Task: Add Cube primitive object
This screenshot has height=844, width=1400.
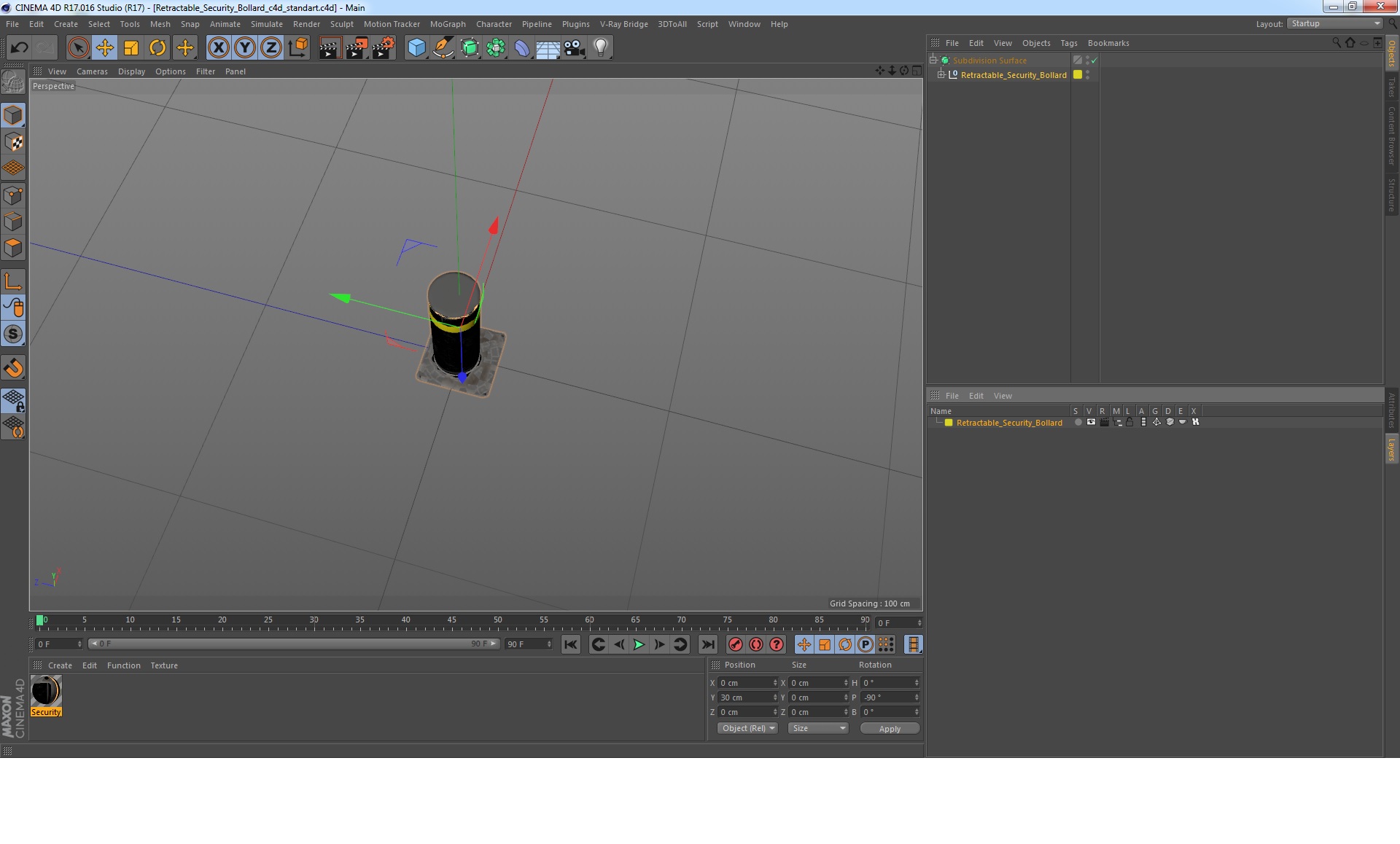Action: click(416, 48)
